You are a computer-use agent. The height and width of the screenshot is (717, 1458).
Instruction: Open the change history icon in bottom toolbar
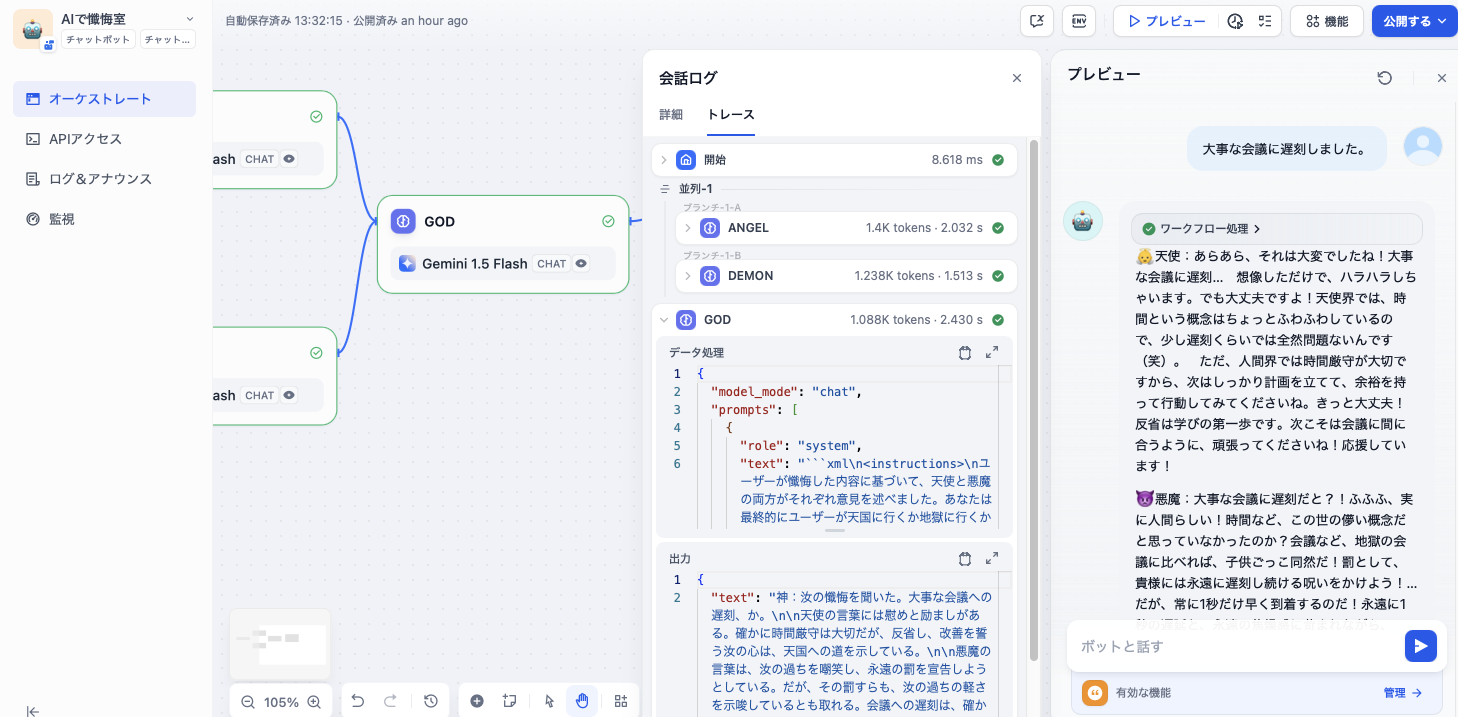431,701
